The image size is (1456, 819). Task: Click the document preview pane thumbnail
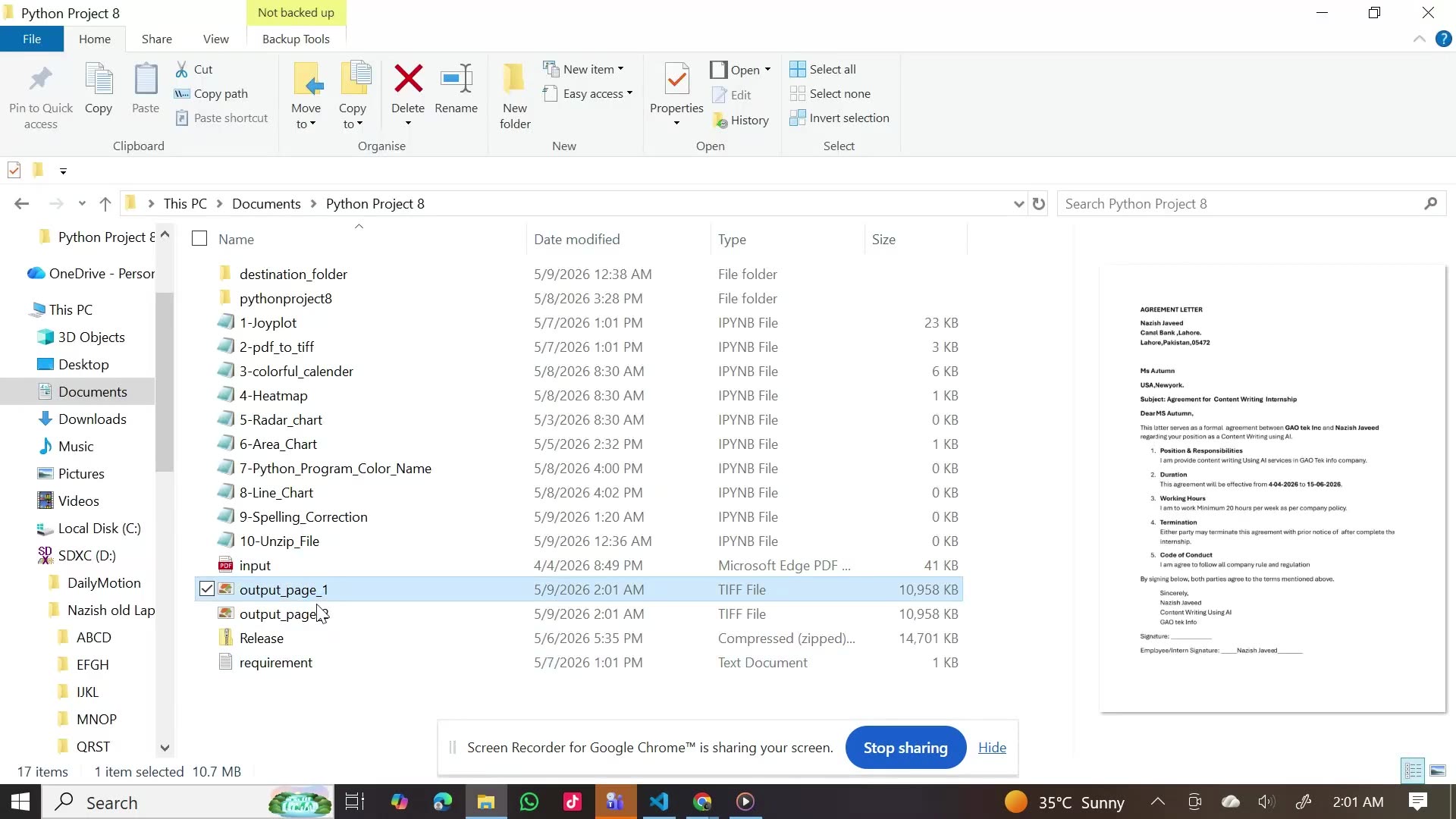[1272, 488]
